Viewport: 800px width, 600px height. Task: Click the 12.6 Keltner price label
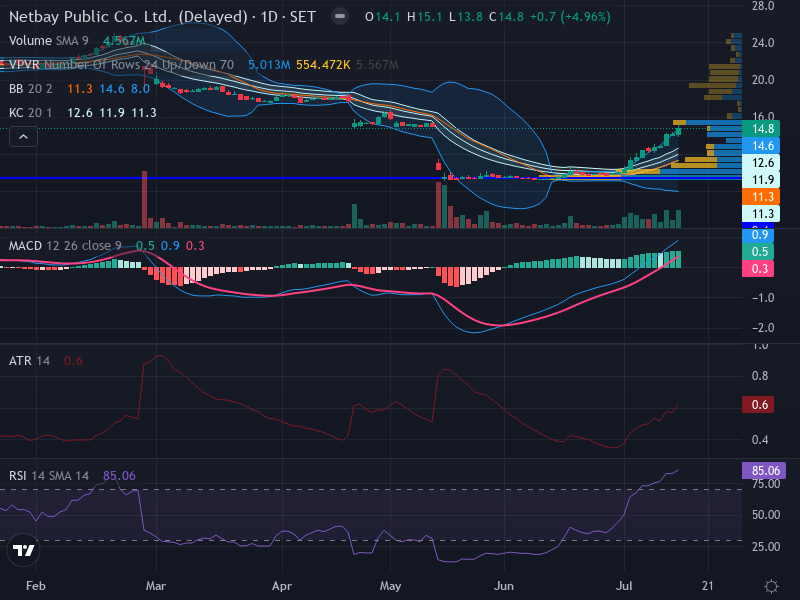[x=763, y=163]
